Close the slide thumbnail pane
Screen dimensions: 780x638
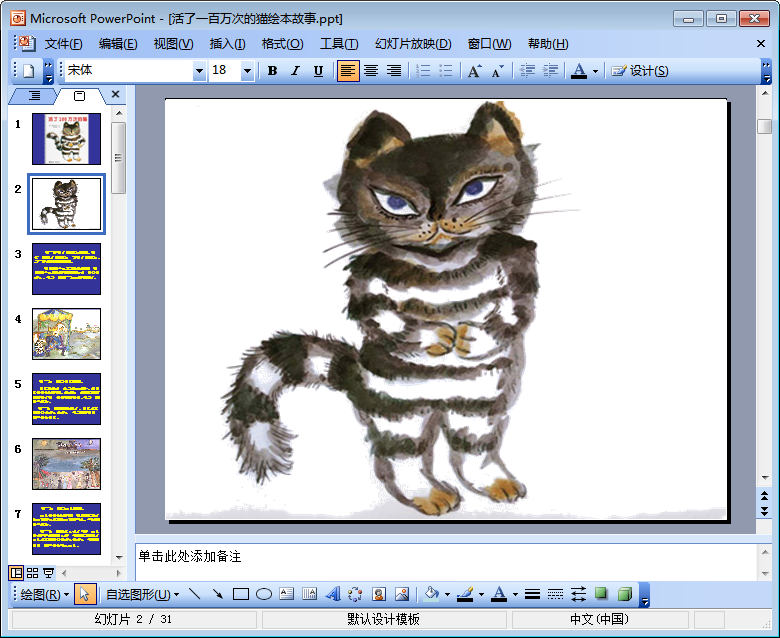click(115, 94)
